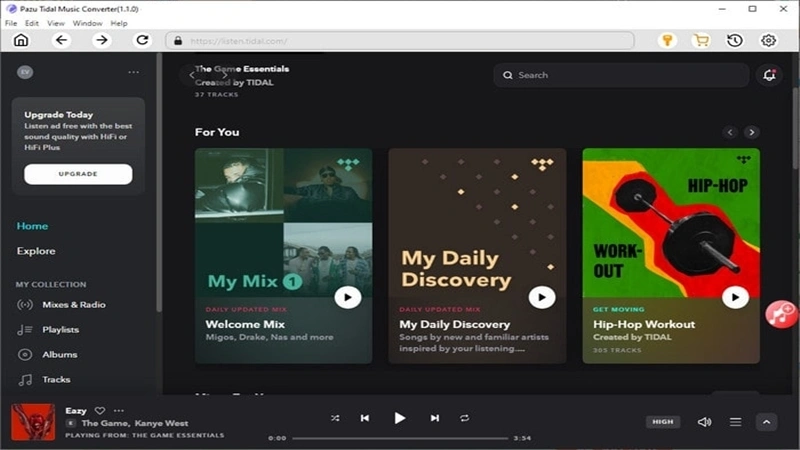The height and width of the screenshot is (450, 800).
Task: Reload the page with refresh icon
Action: (x=142, y=40)
